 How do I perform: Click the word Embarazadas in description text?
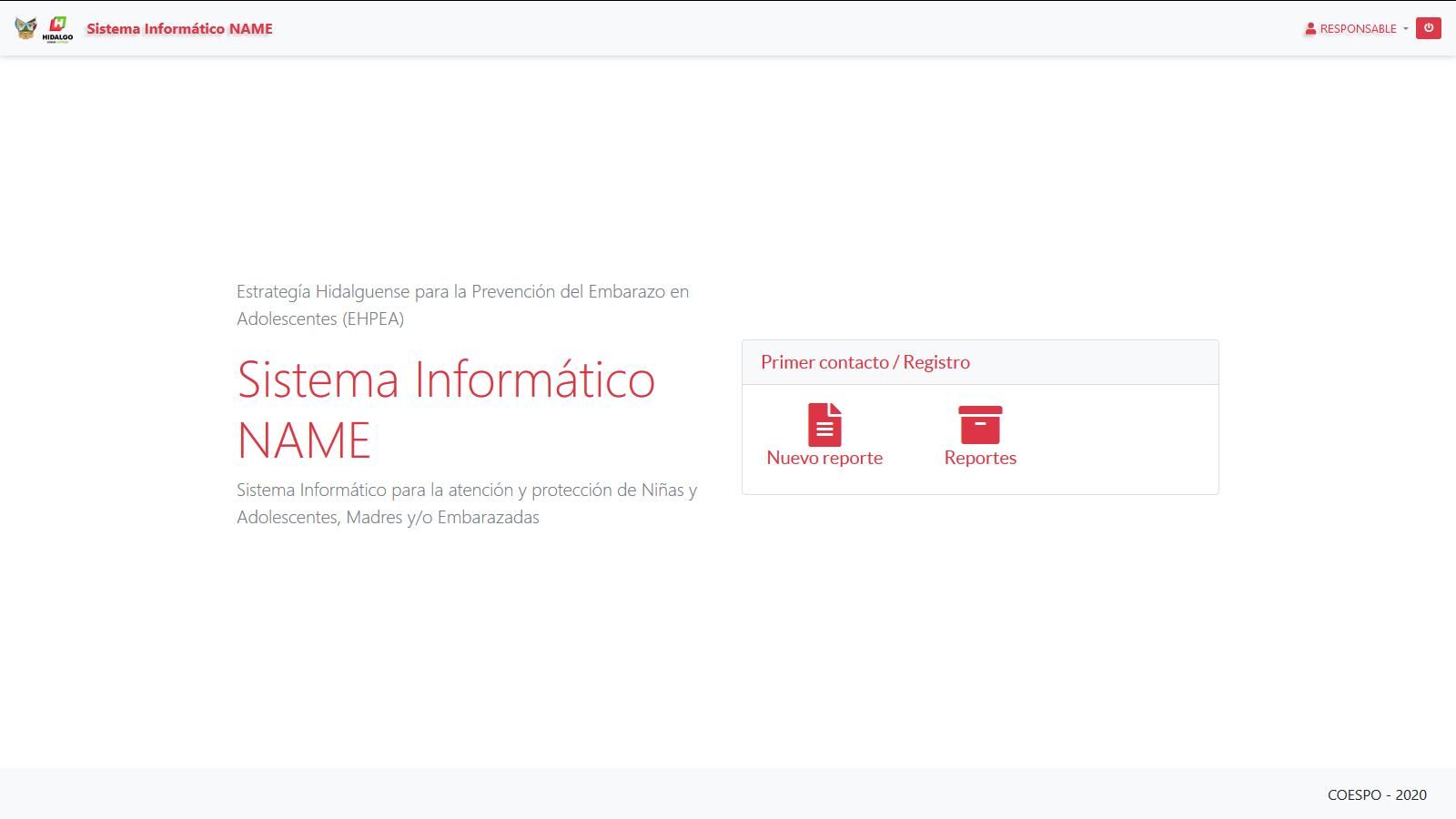(488, 518)
